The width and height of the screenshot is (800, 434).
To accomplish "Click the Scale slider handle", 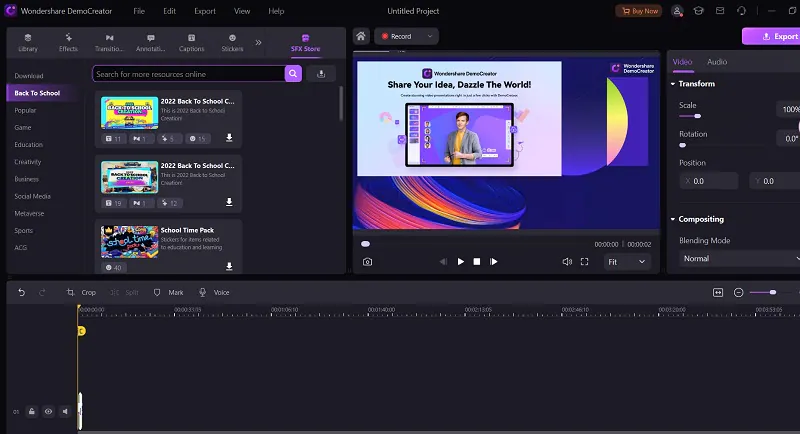I will click(697, 116).
